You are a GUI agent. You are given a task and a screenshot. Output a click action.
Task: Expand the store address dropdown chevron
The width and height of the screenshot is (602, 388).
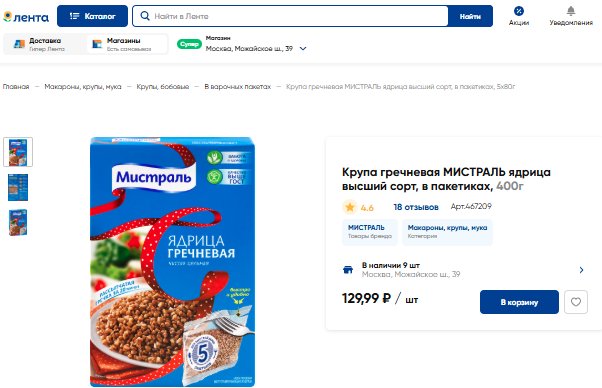(x=303, y=49)
